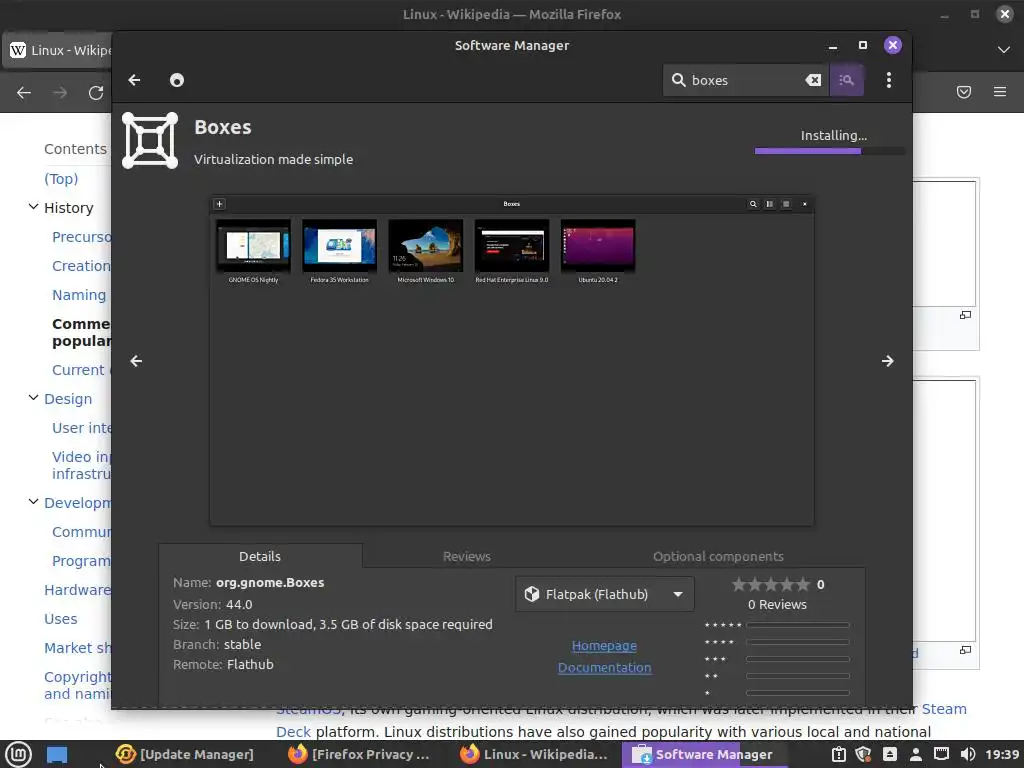
Task: Click Firefox forward navigation arrow
Action: pyautogui.click(x=60, y=92)
